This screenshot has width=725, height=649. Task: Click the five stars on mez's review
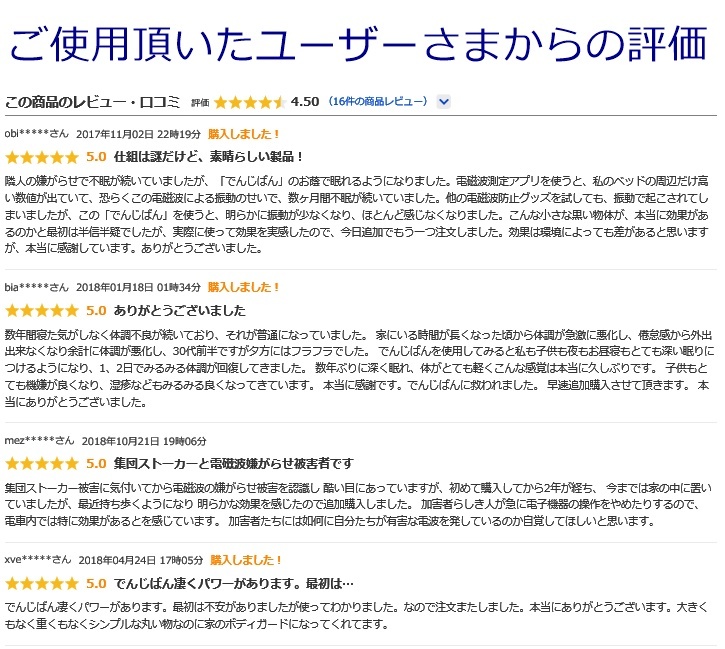tap(41, 464)
